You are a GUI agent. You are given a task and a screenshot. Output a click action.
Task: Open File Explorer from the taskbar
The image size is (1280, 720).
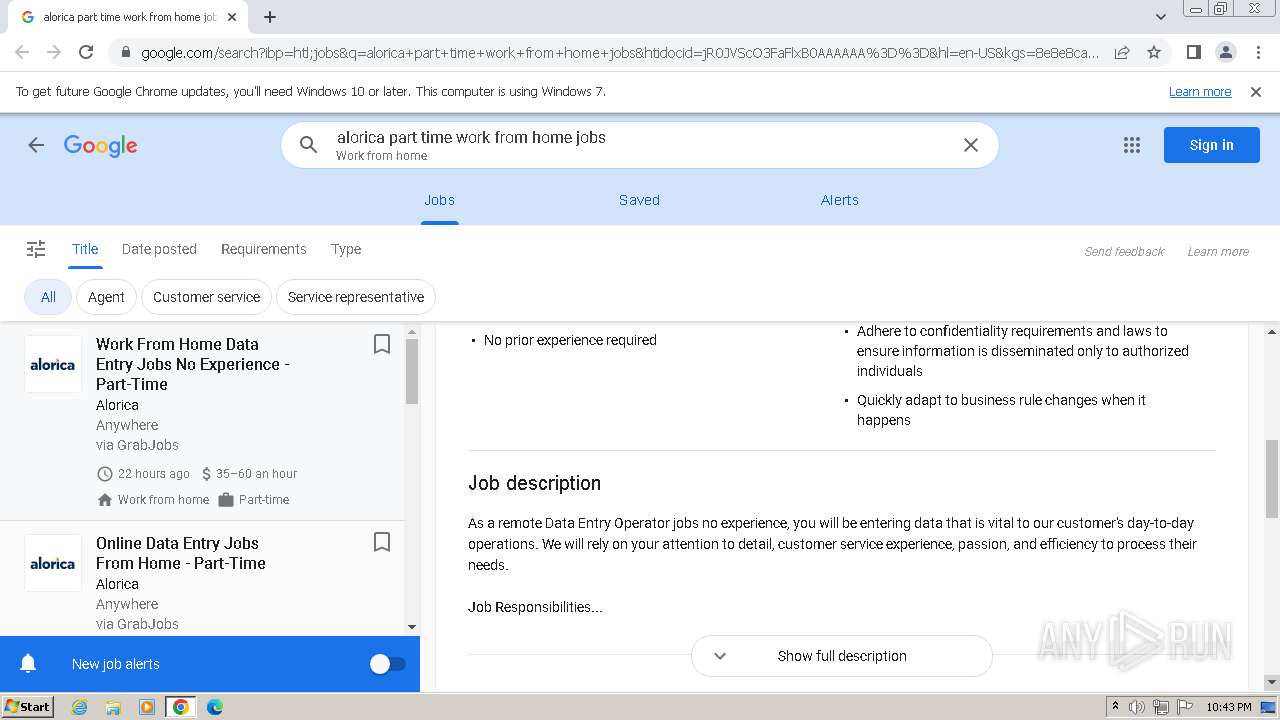click(113, 707)
